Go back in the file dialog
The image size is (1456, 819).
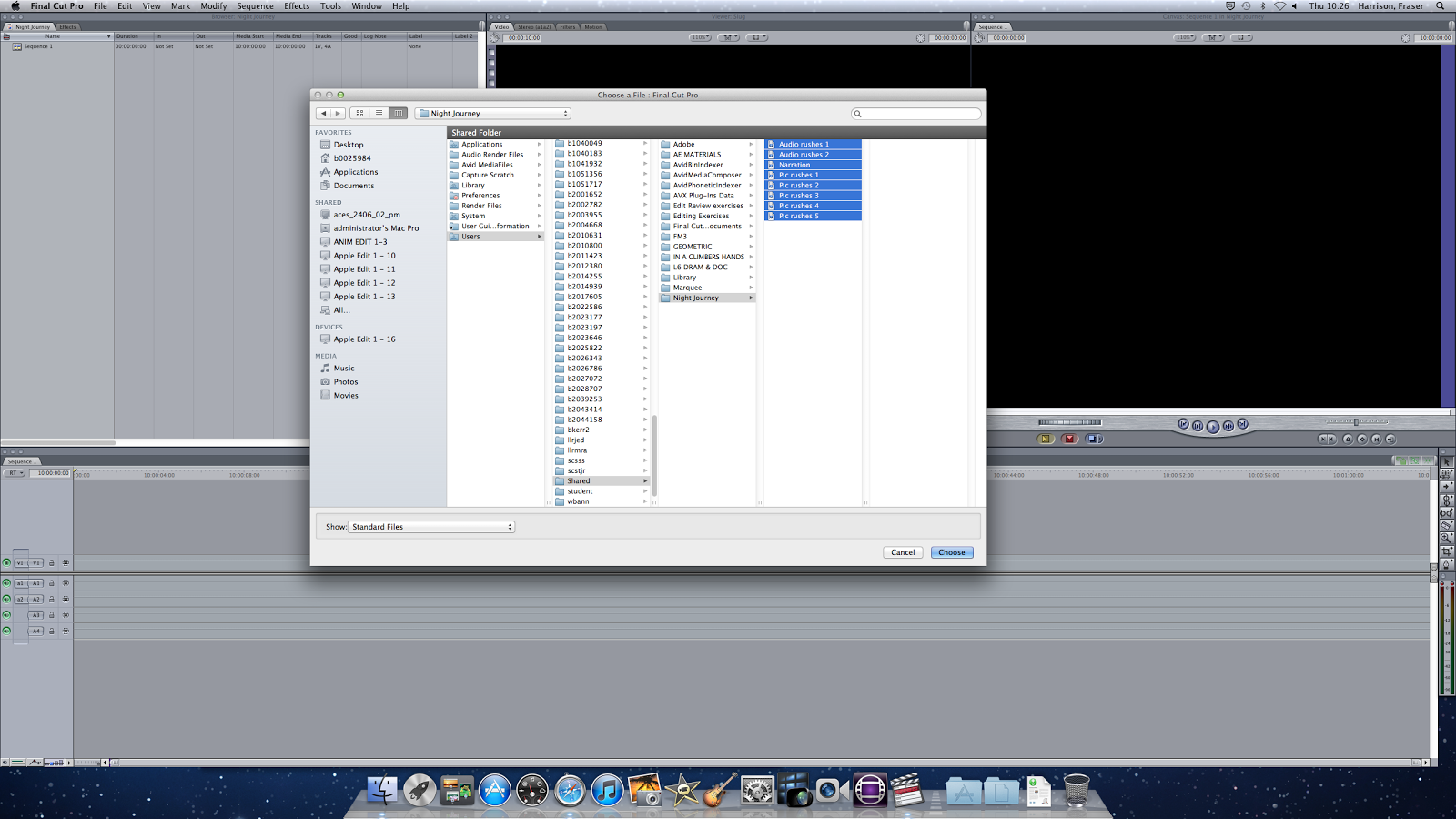pyautogui.click(x=323, y=114)
